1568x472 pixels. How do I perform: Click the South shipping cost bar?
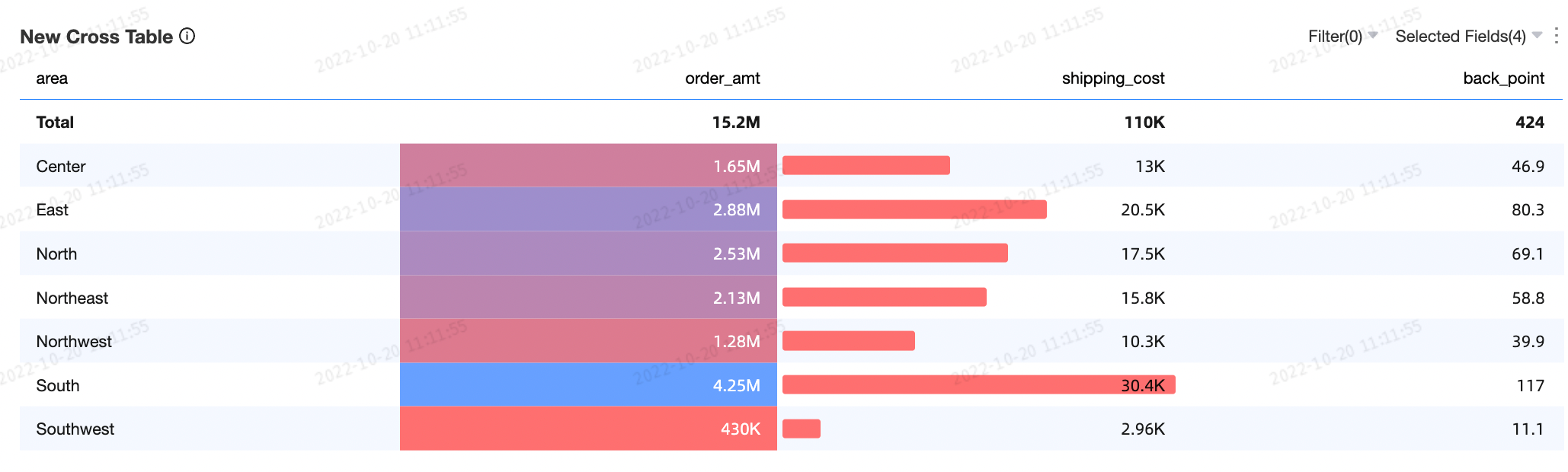pos(978,384)
